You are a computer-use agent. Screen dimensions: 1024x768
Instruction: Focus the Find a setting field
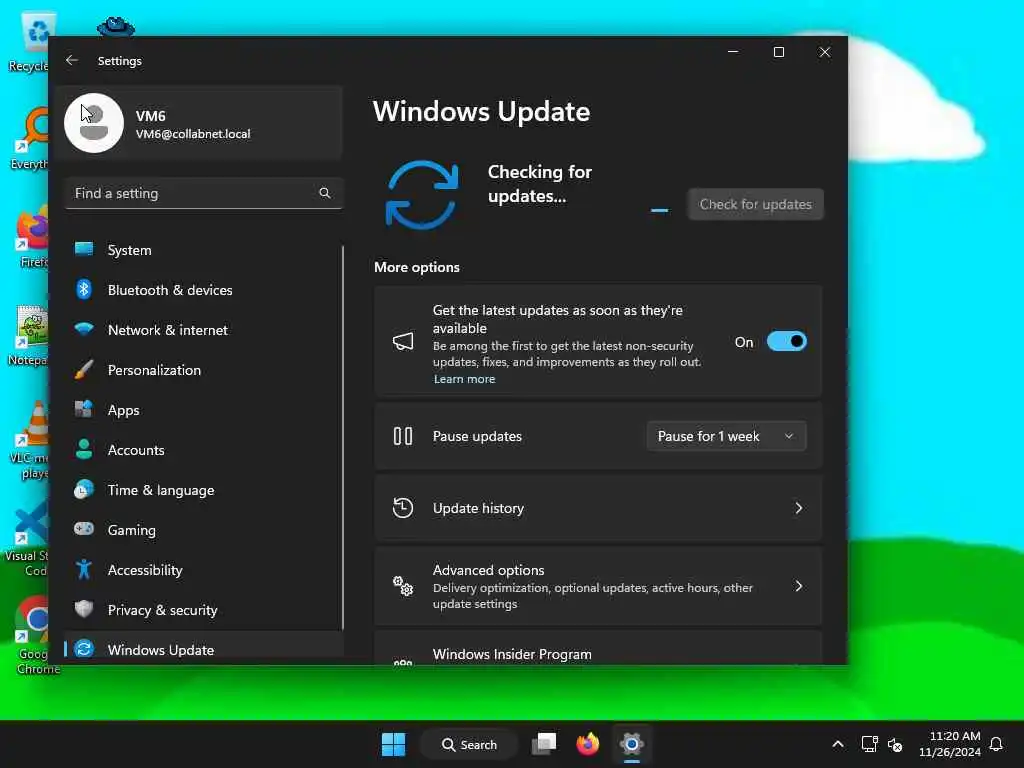click(204, 193)
